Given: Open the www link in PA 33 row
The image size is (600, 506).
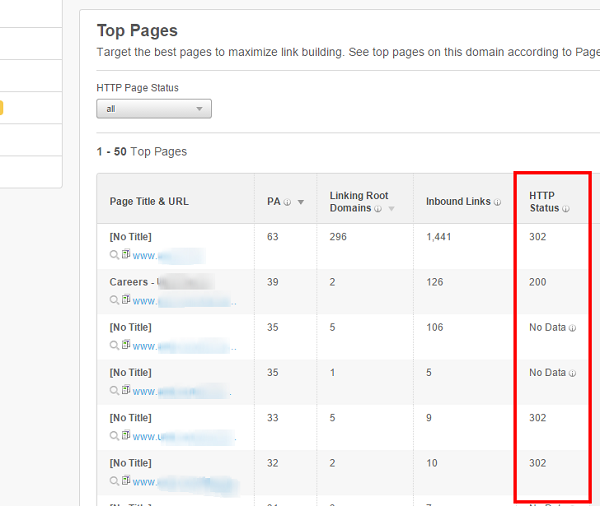Looking at the screenshot, I should 184,437.
